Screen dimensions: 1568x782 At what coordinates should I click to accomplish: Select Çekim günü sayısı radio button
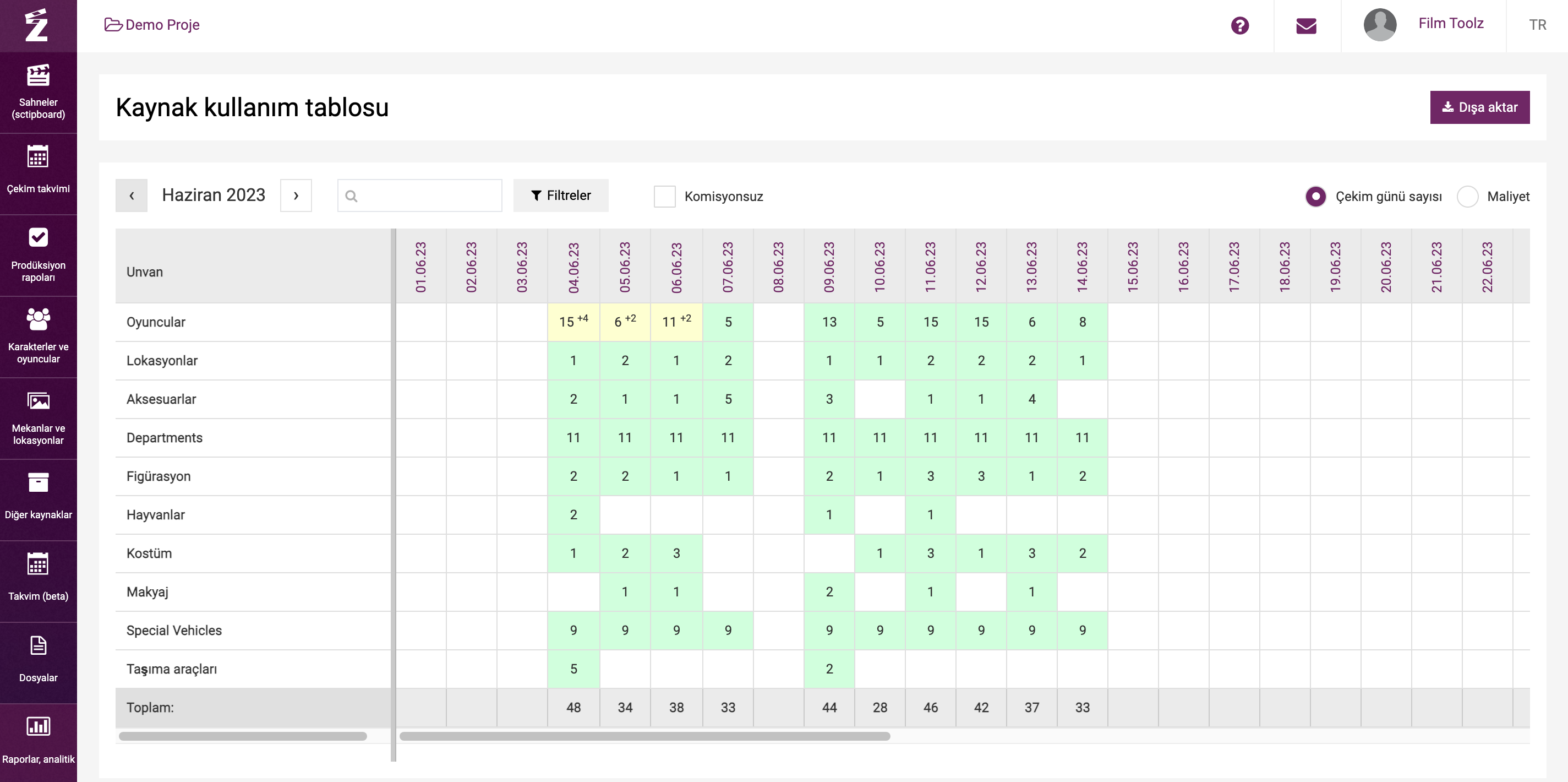click(1315, 197)
